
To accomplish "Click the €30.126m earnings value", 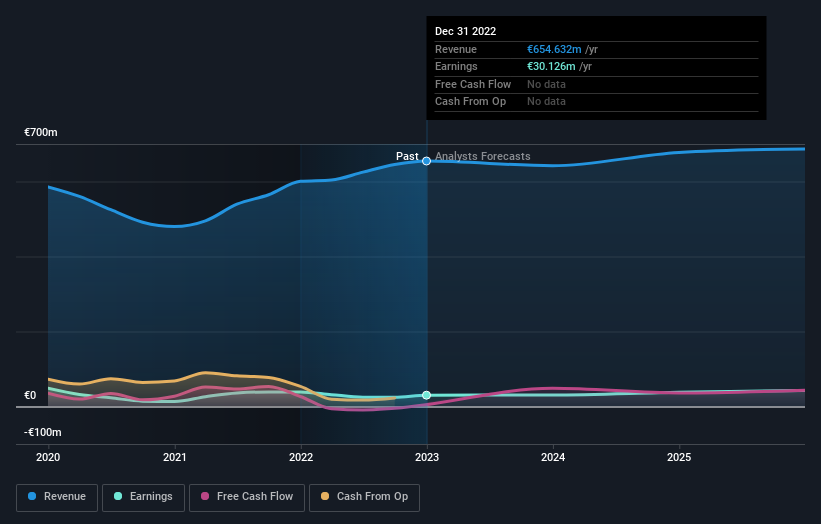I will coord(551,66).
